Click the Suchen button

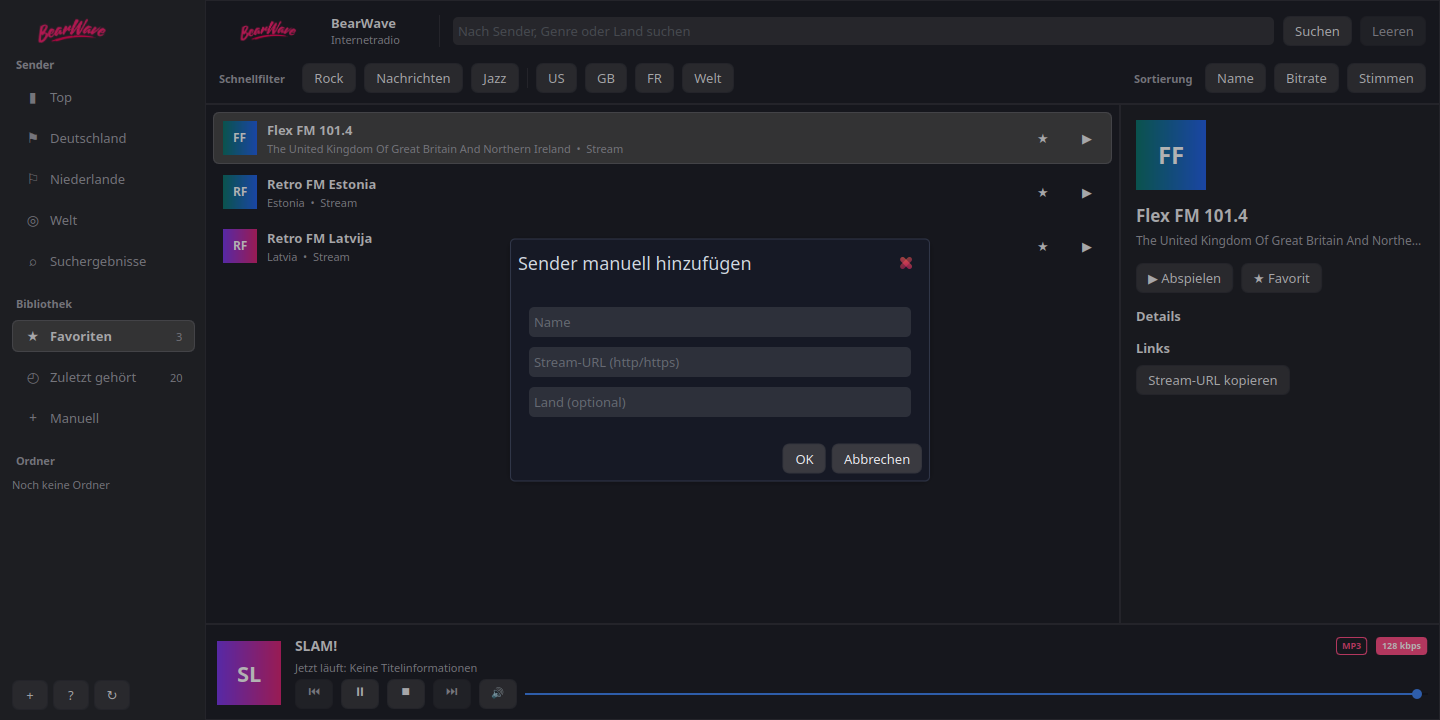pos(1317,31)
